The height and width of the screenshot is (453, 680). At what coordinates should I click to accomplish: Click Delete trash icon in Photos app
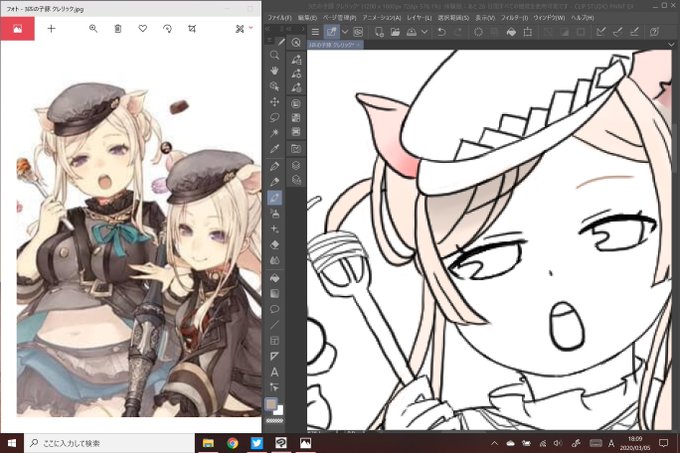tap(118, 29)
